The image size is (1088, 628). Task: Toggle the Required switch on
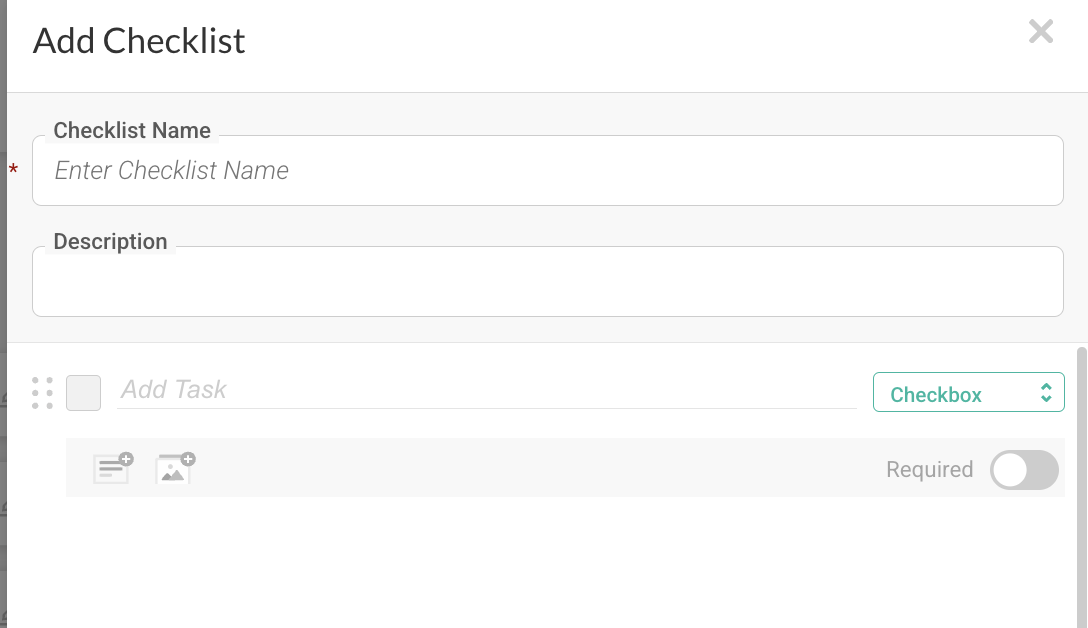click(x=1024, y=469)
